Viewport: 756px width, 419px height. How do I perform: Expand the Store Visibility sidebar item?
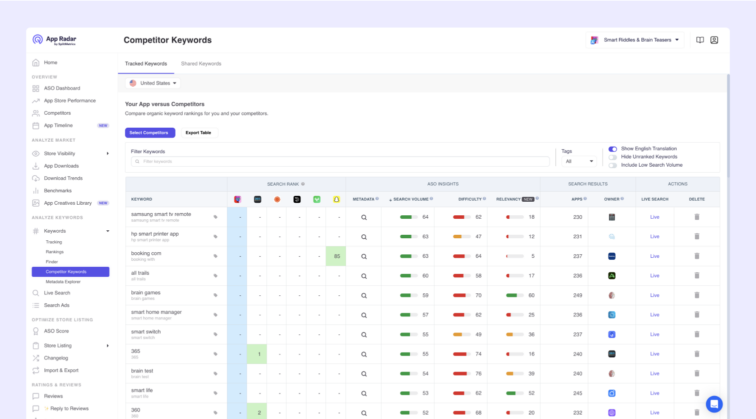(108, 153)
